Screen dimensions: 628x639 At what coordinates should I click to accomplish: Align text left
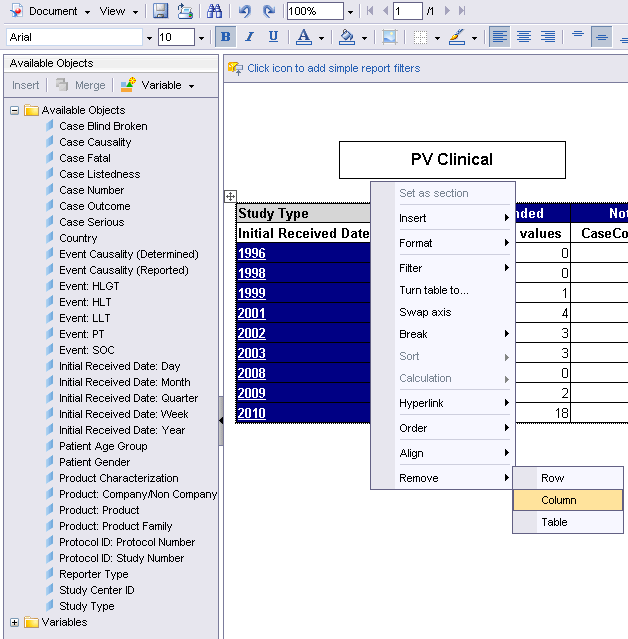[x=500, y=37]
